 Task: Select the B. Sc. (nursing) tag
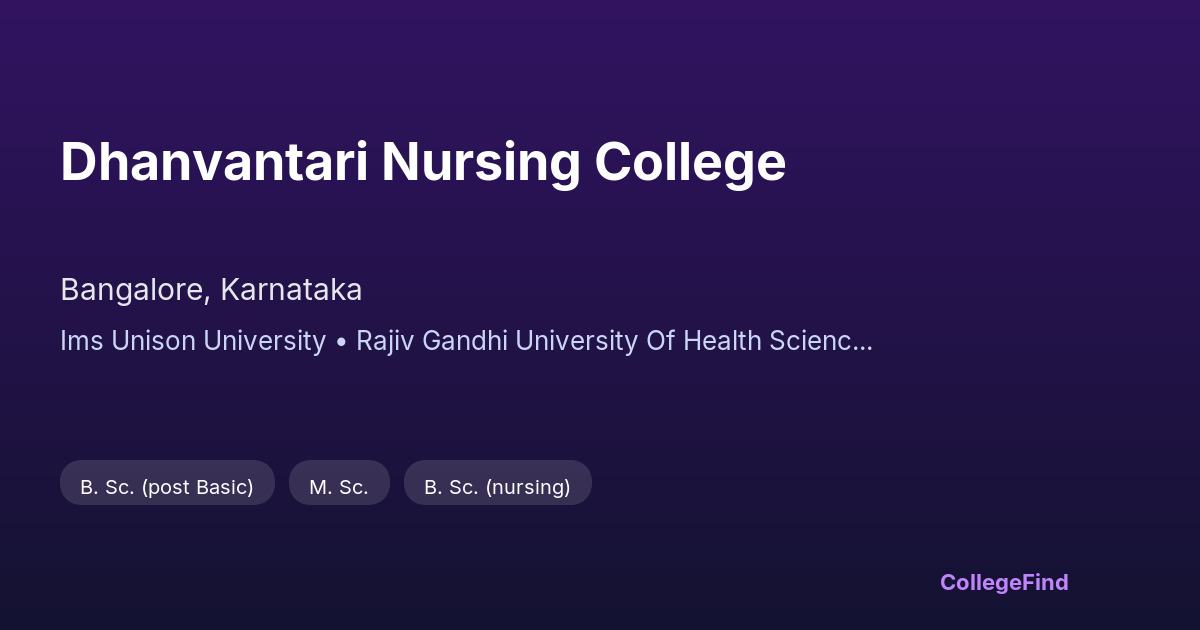497,487
